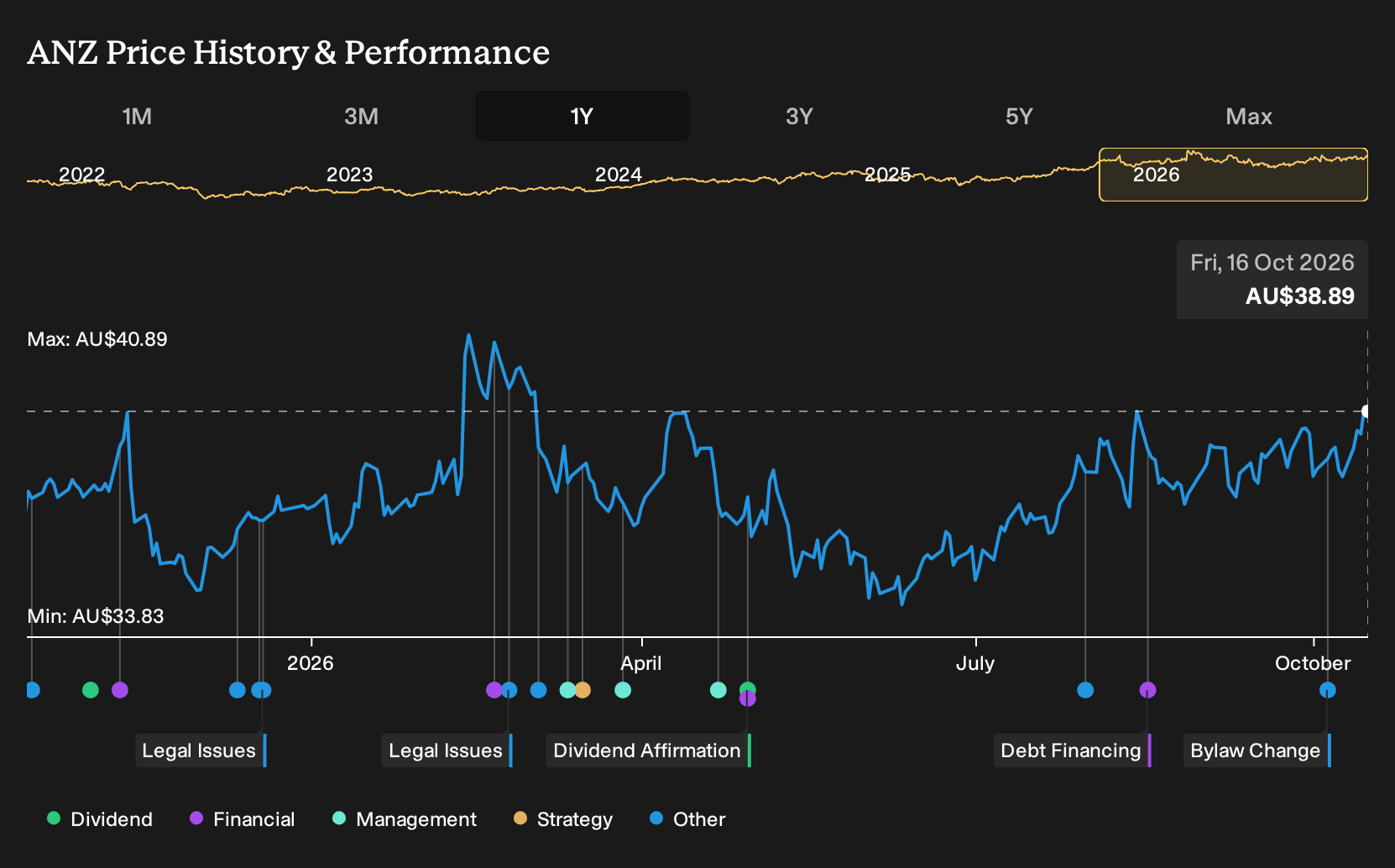The image size is (1395, 868).
Task: Open the Debt Financing event label
Action: [1073, 750]
